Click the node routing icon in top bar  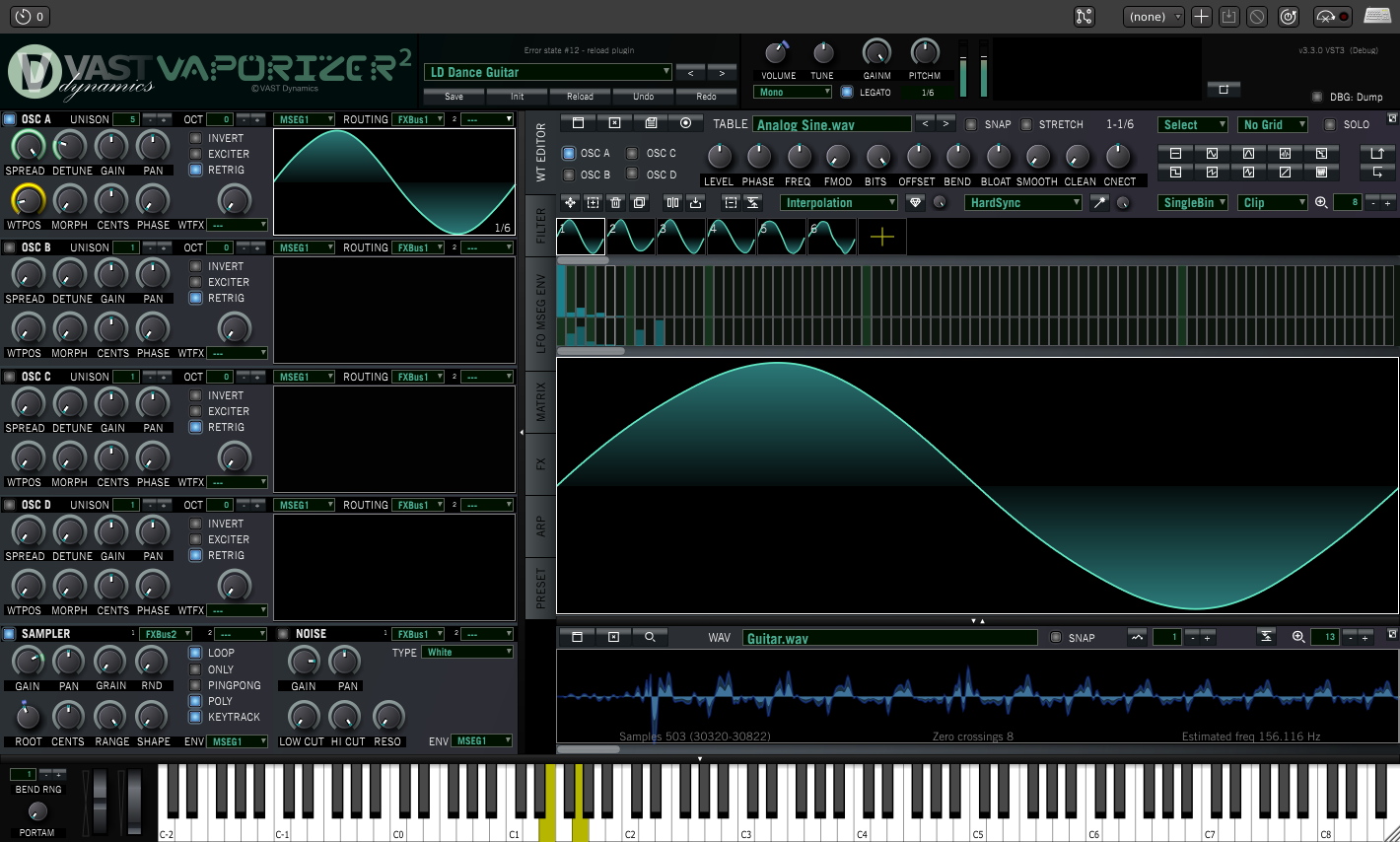(x=1085, y=16)
